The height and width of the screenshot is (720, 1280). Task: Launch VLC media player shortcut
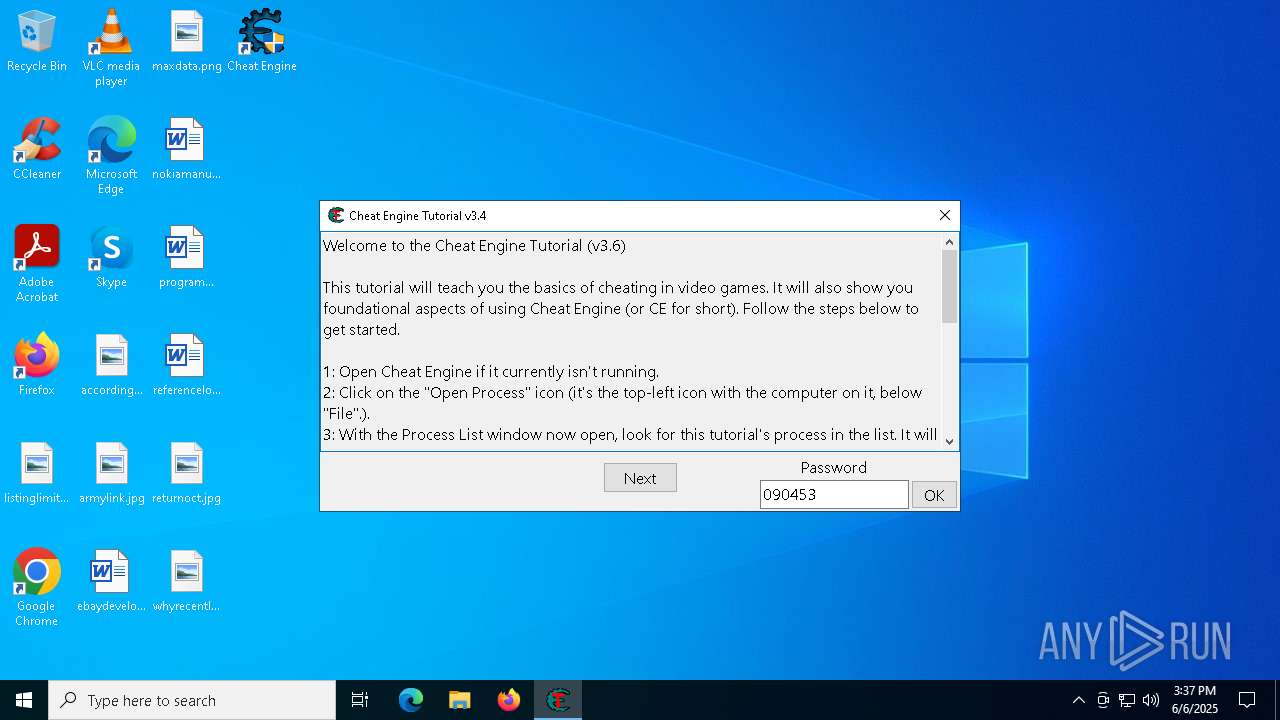(111, 47)
